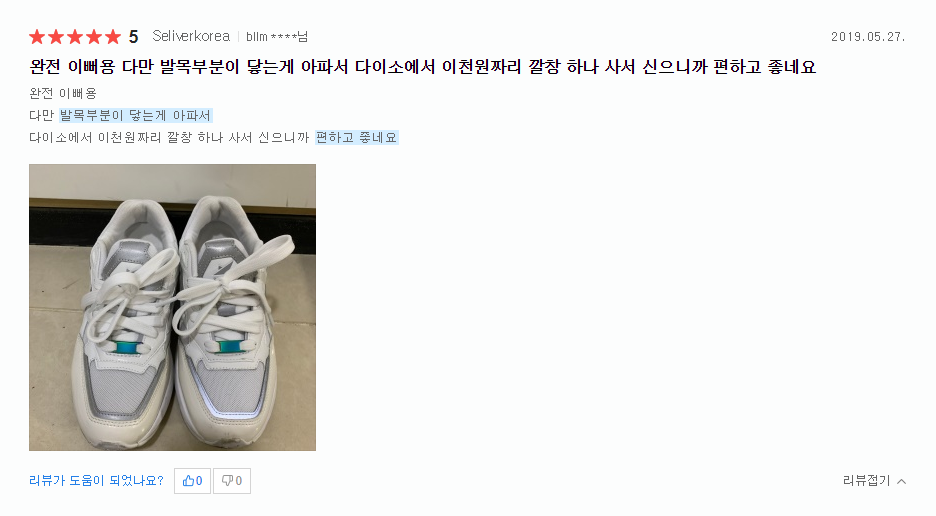Click the upvote count 0 button
This screenshot has width=936, height=516.
coord(192,481)
